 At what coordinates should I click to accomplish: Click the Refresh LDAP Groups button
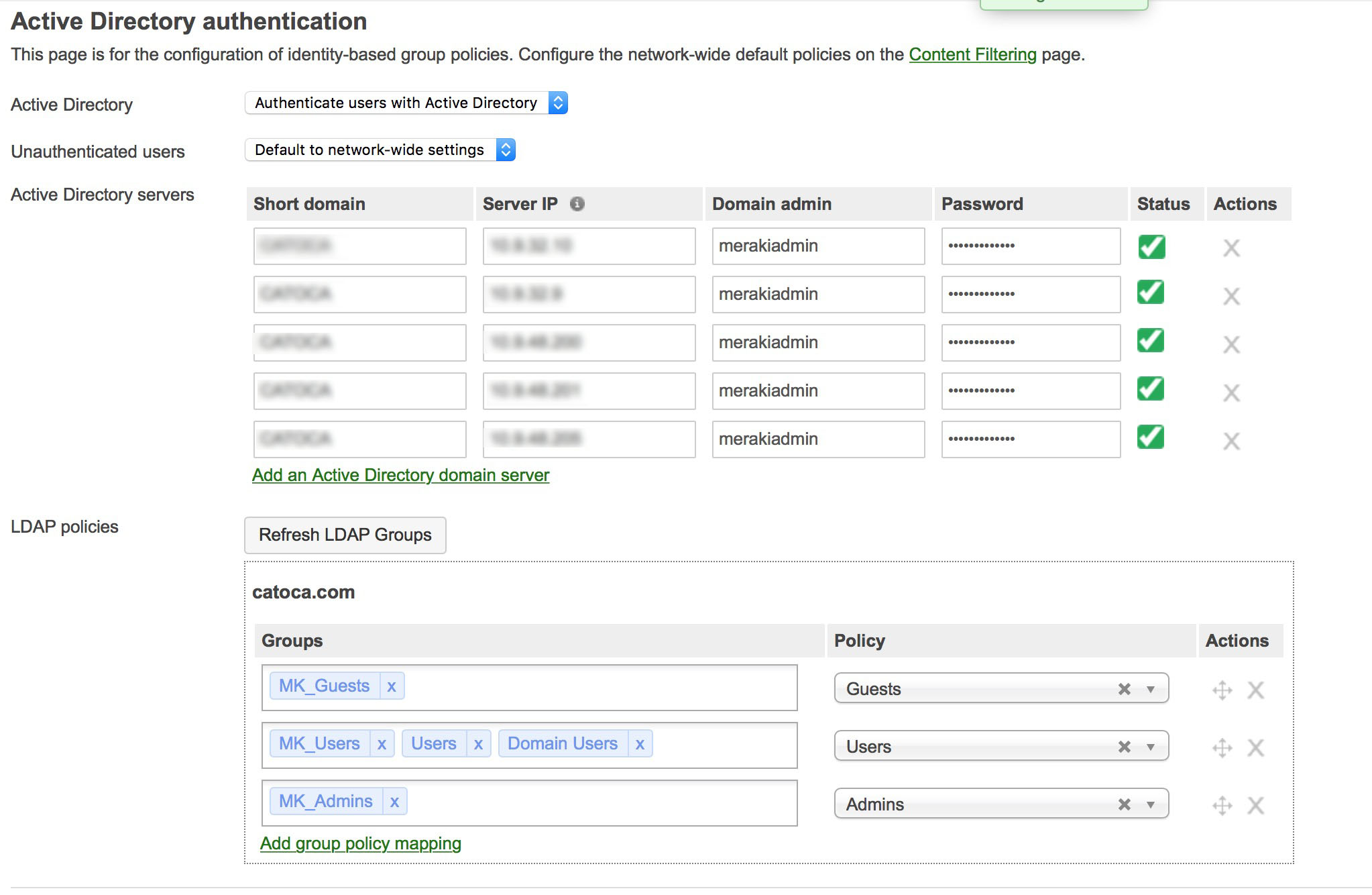pyautogui.click(x=345, y=535)
